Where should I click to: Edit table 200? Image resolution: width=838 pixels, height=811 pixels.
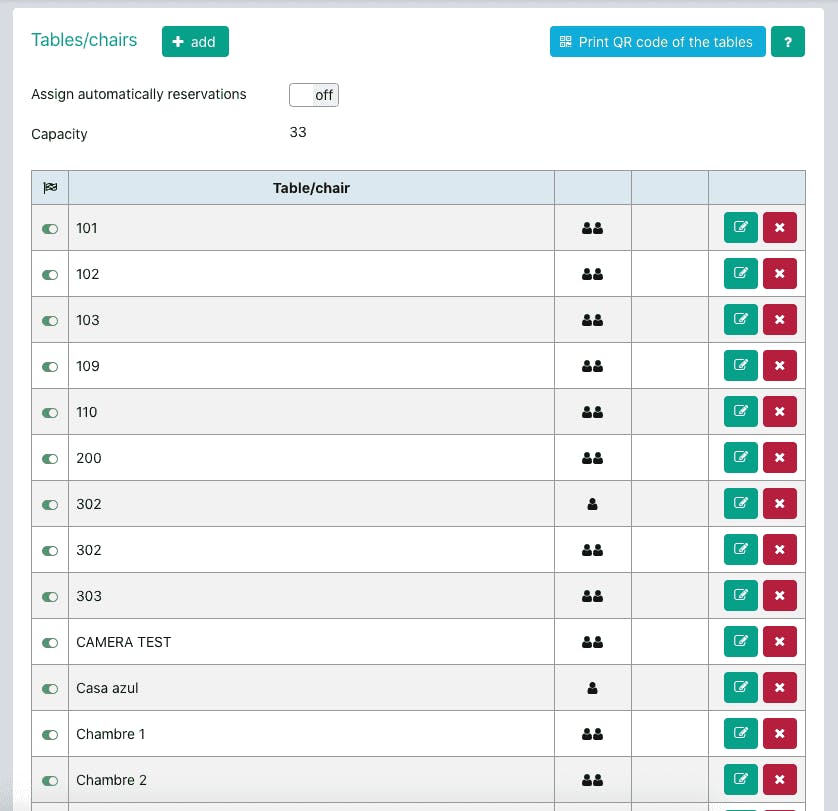tap(741, 457)
